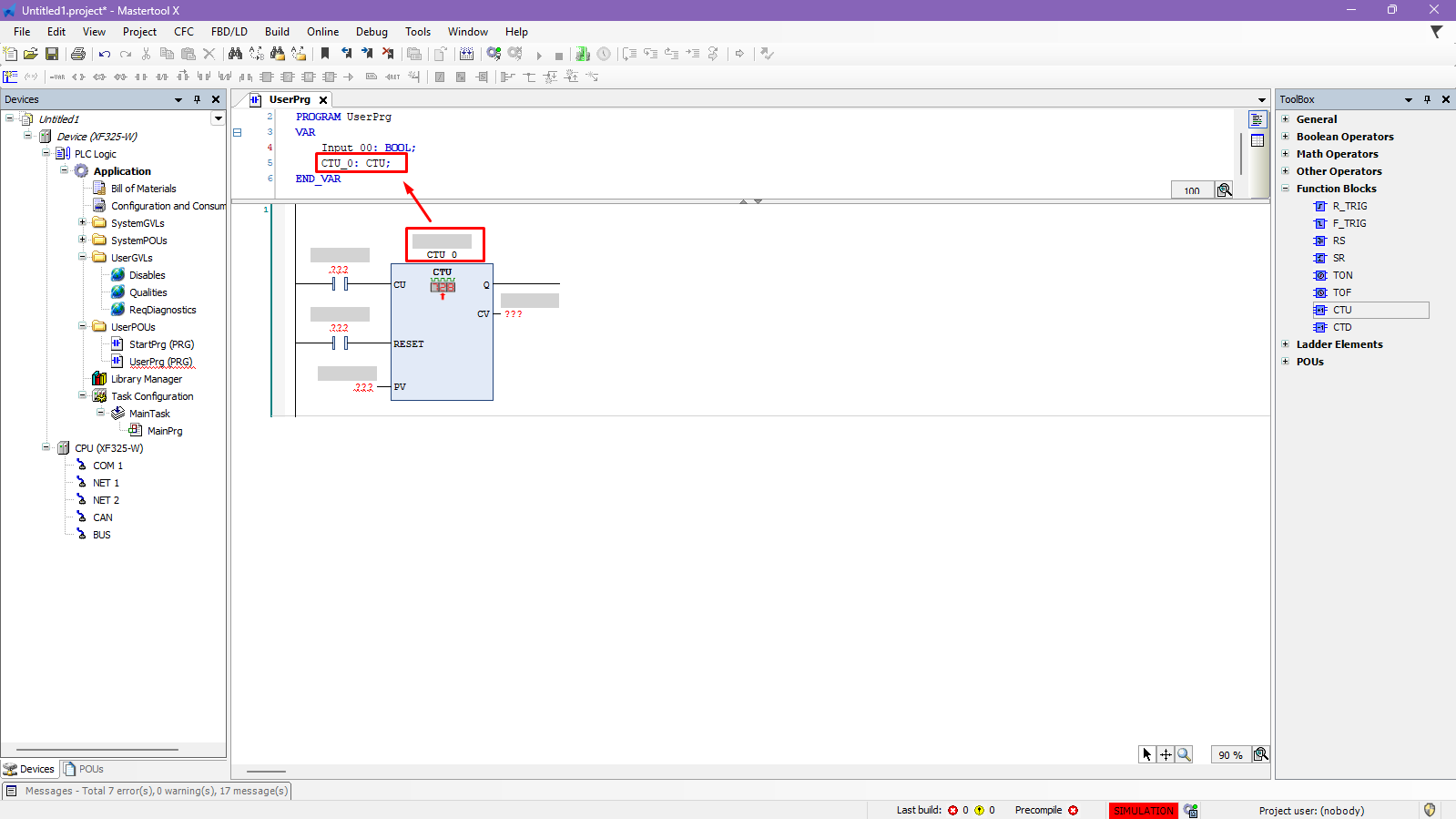Click the declaration editor vertical scrollbar
The width and height of the screenshot is (1456, 819).
(x=1240, y=153)
